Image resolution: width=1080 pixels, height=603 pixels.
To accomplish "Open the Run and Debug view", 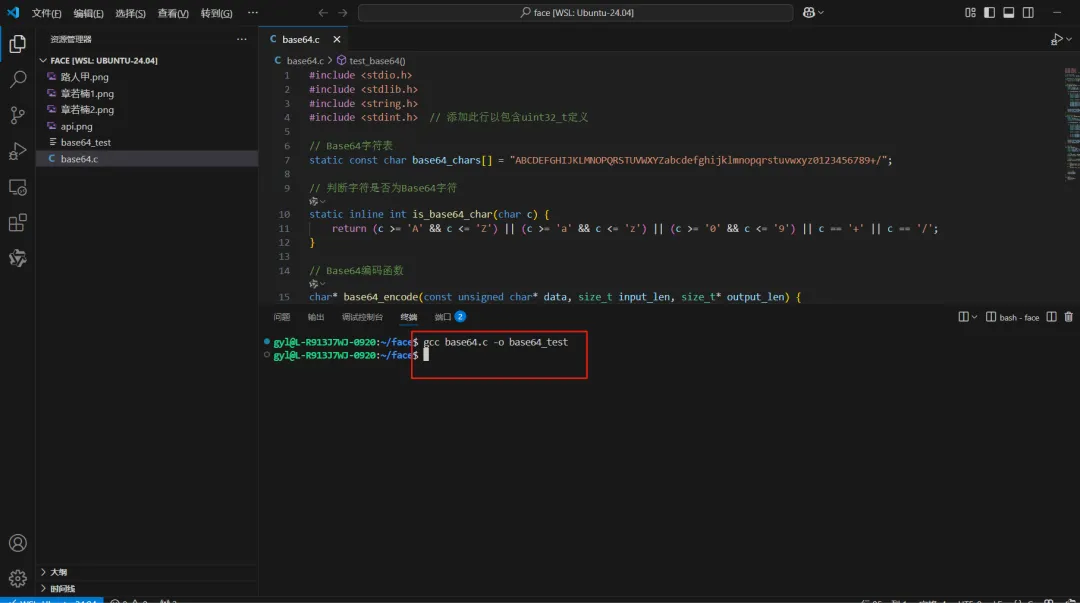I will [18, 151].
